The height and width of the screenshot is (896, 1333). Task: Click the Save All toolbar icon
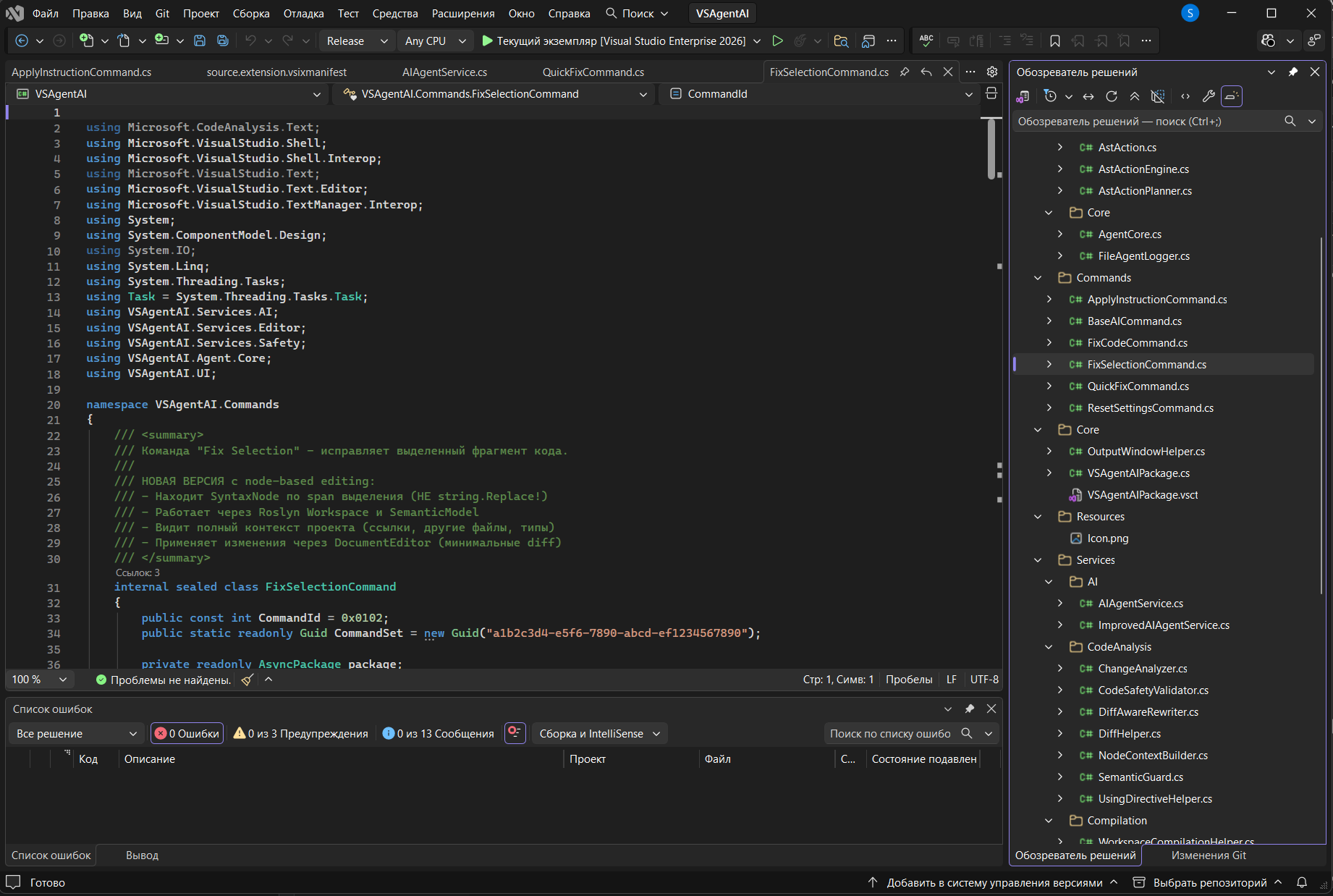point(223,41)
